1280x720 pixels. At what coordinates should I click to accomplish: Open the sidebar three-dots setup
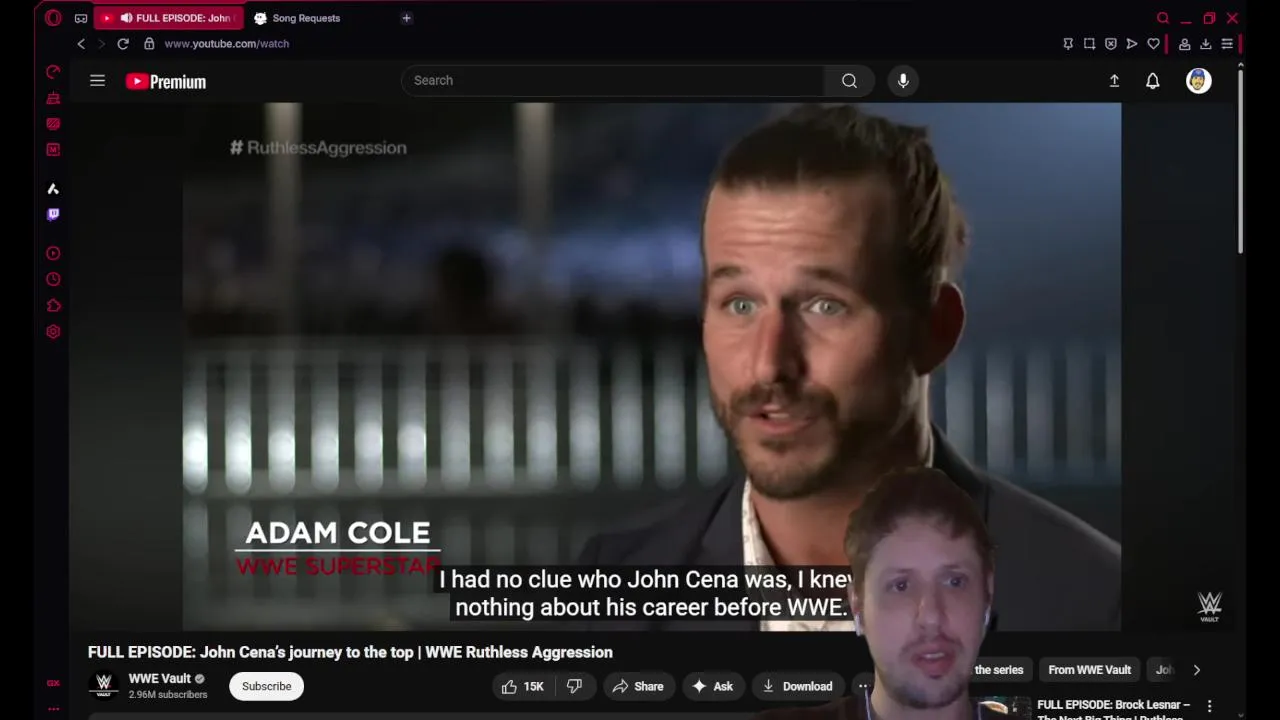[53, 709]
